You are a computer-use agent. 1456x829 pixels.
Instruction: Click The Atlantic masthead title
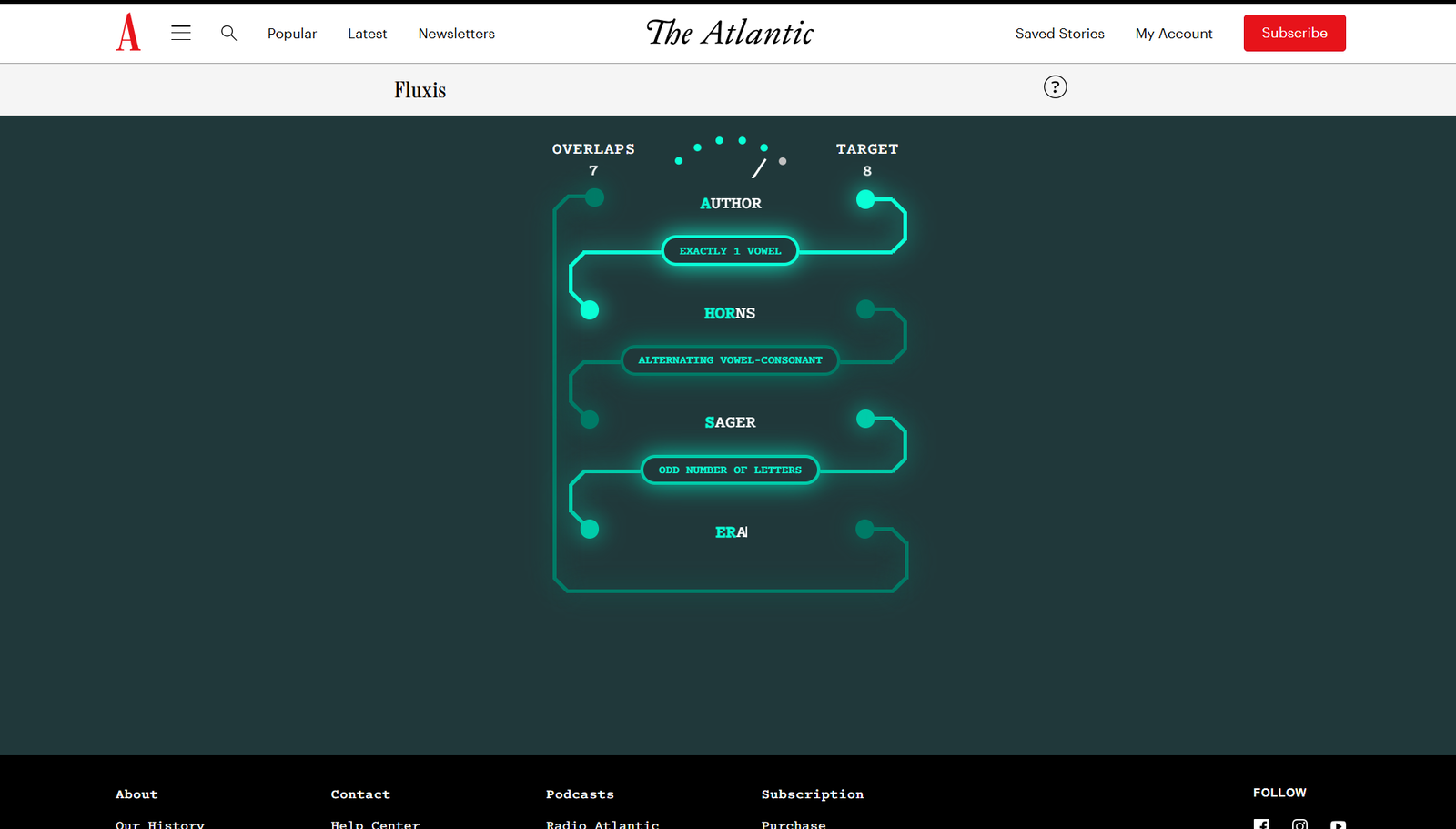730,33
